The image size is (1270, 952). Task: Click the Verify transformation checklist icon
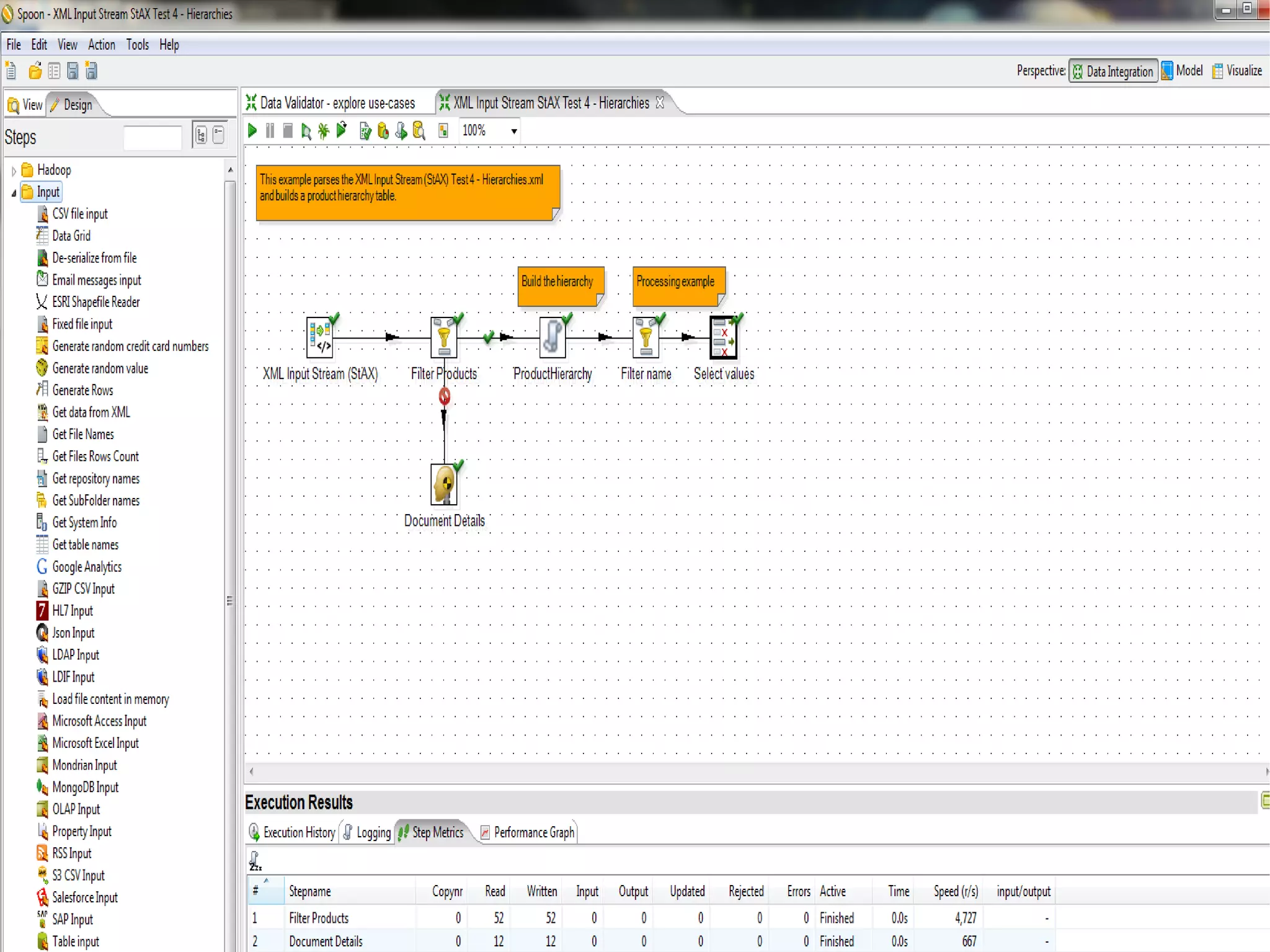tap(365, 131)
